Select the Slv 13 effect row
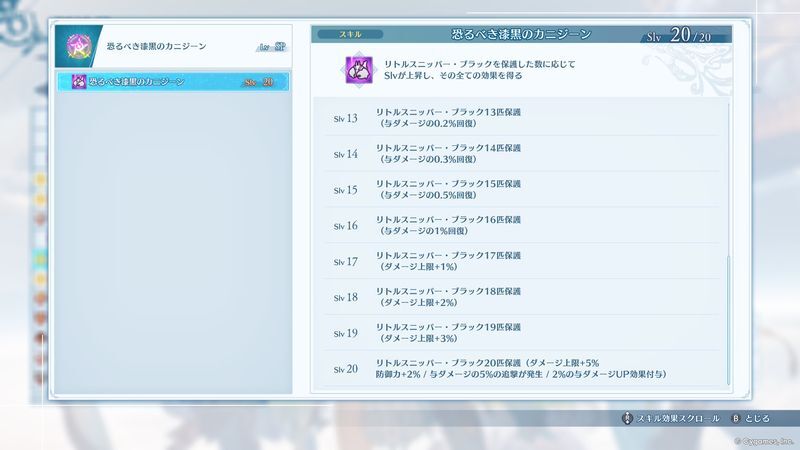The width and height of the screenshot is (800, 450). pyautogui.click(x=521, y=118)
